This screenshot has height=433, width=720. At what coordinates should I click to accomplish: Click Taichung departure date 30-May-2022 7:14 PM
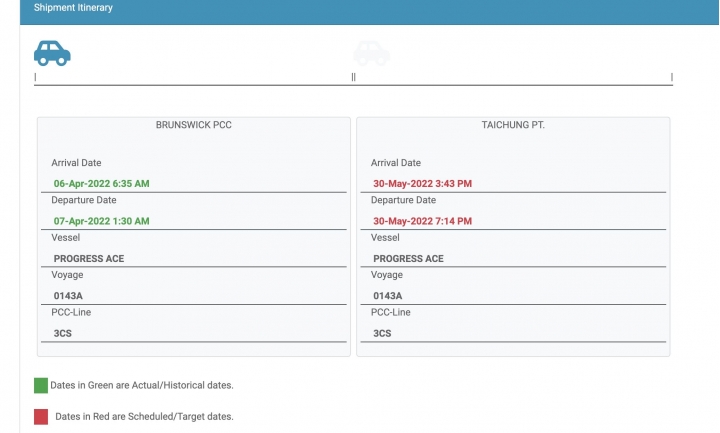[x=422, y=221]
